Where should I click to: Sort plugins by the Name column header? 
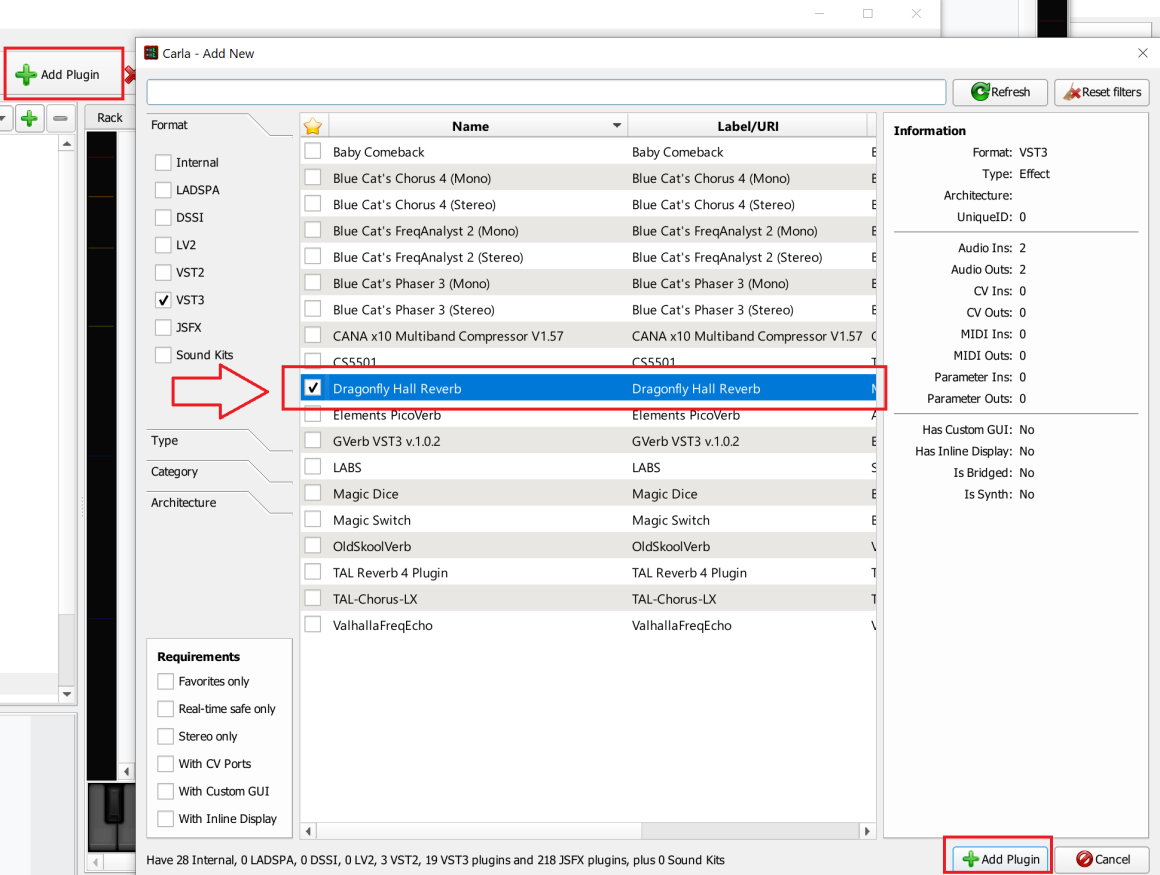coord(470,126)
